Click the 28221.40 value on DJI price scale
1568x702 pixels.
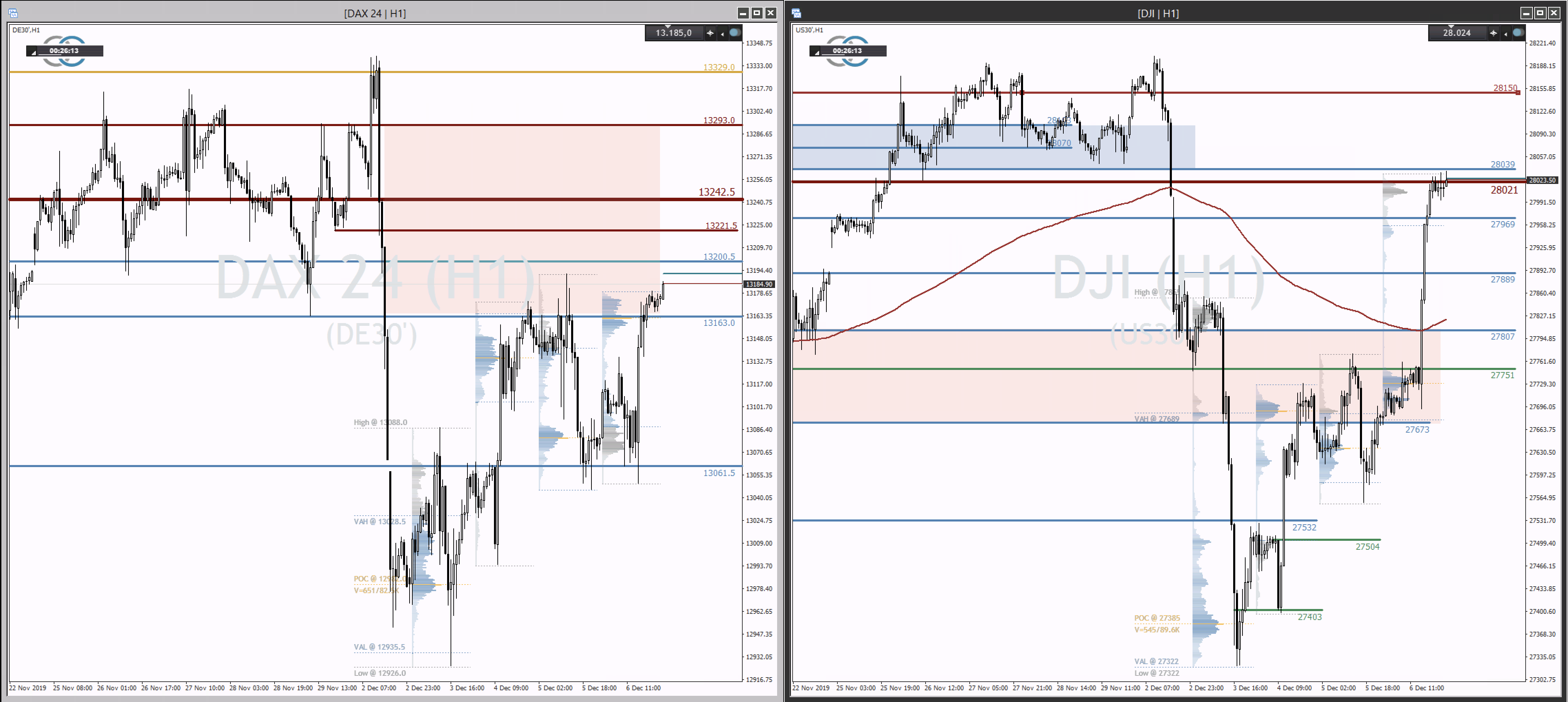click(x=1543, y=43)
